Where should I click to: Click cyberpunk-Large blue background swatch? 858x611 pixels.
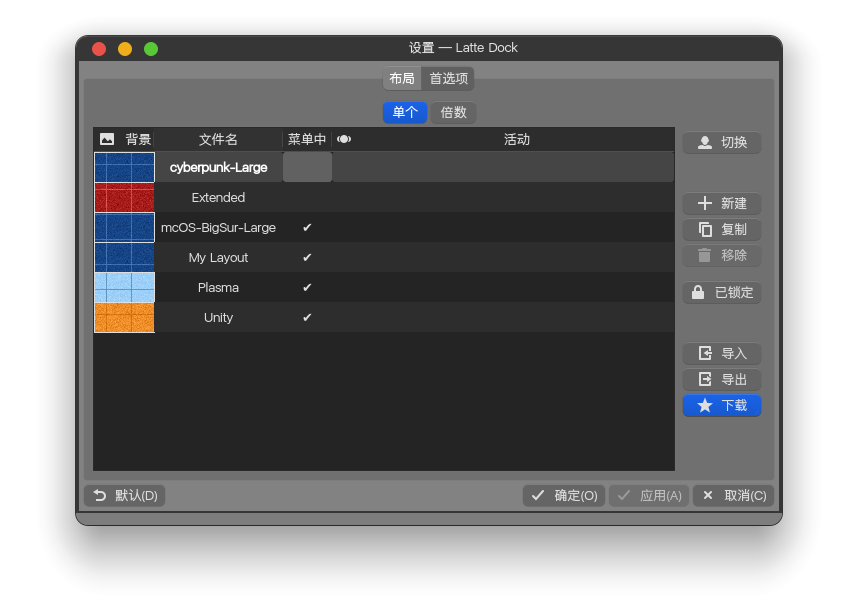(125, 167)
